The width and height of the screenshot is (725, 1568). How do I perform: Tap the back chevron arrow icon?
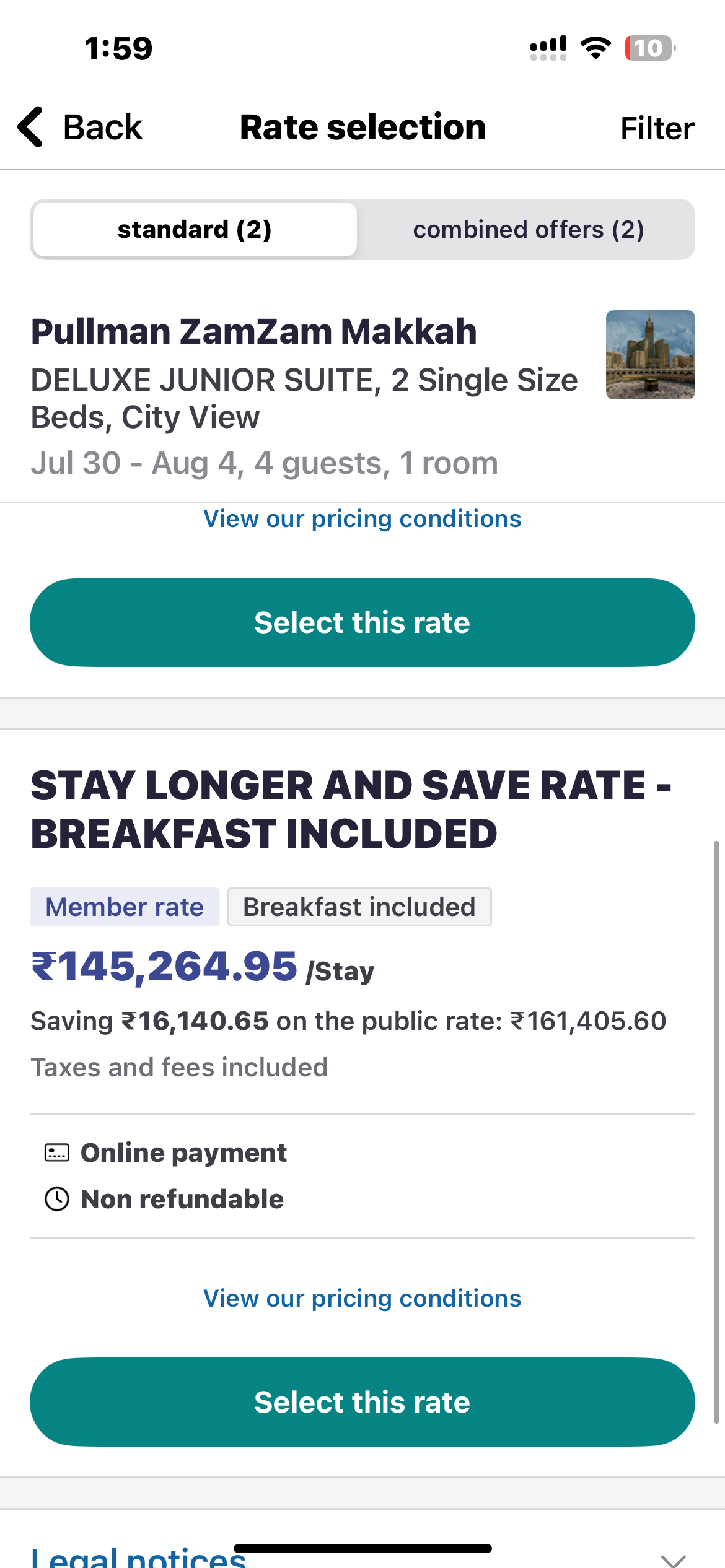coord(30,127)
